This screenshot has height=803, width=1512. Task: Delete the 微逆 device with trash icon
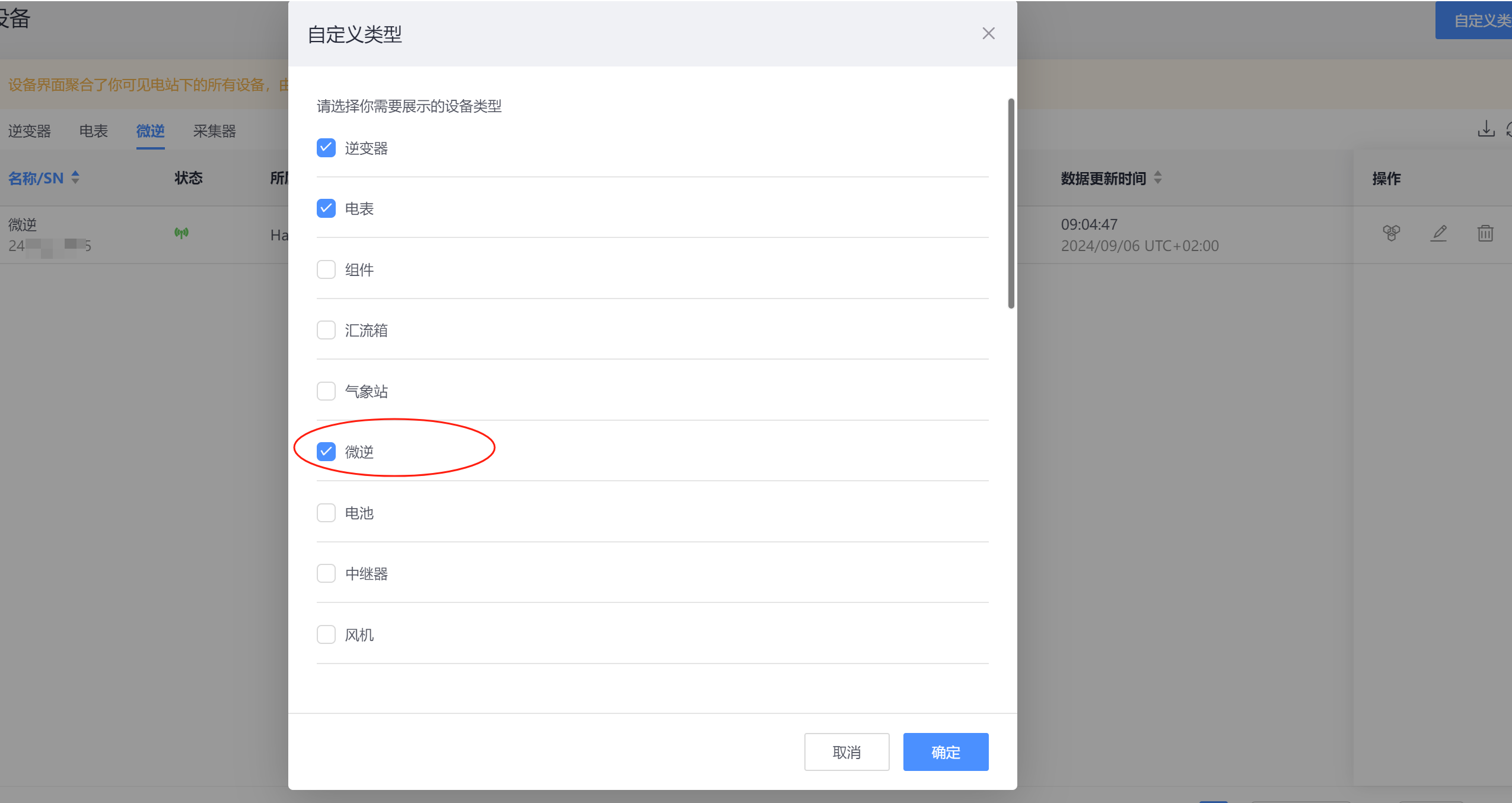click(x=1485, y=233)
